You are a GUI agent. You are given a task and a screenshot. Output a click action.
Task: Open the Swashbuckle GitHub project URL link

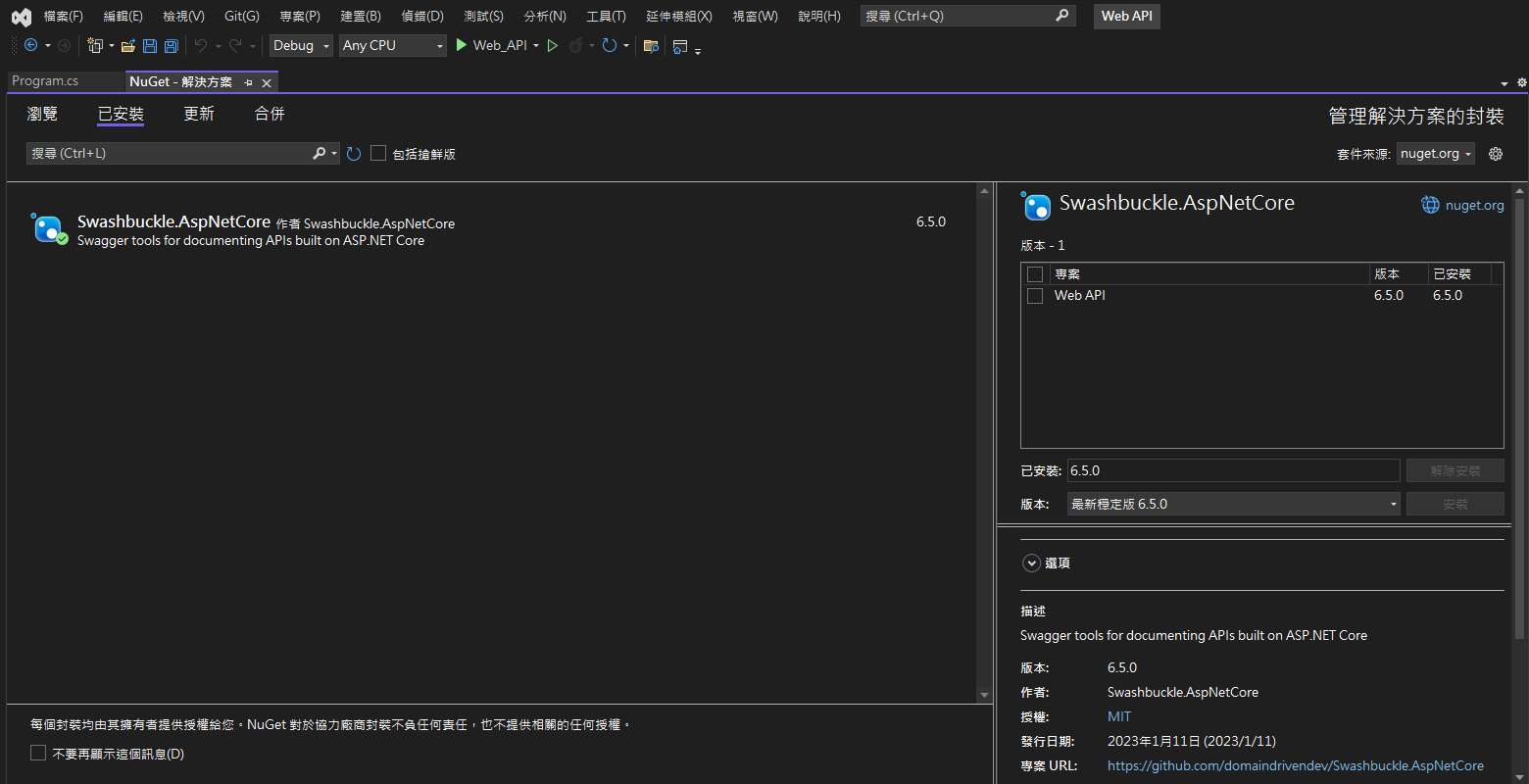click(1296, 765)
